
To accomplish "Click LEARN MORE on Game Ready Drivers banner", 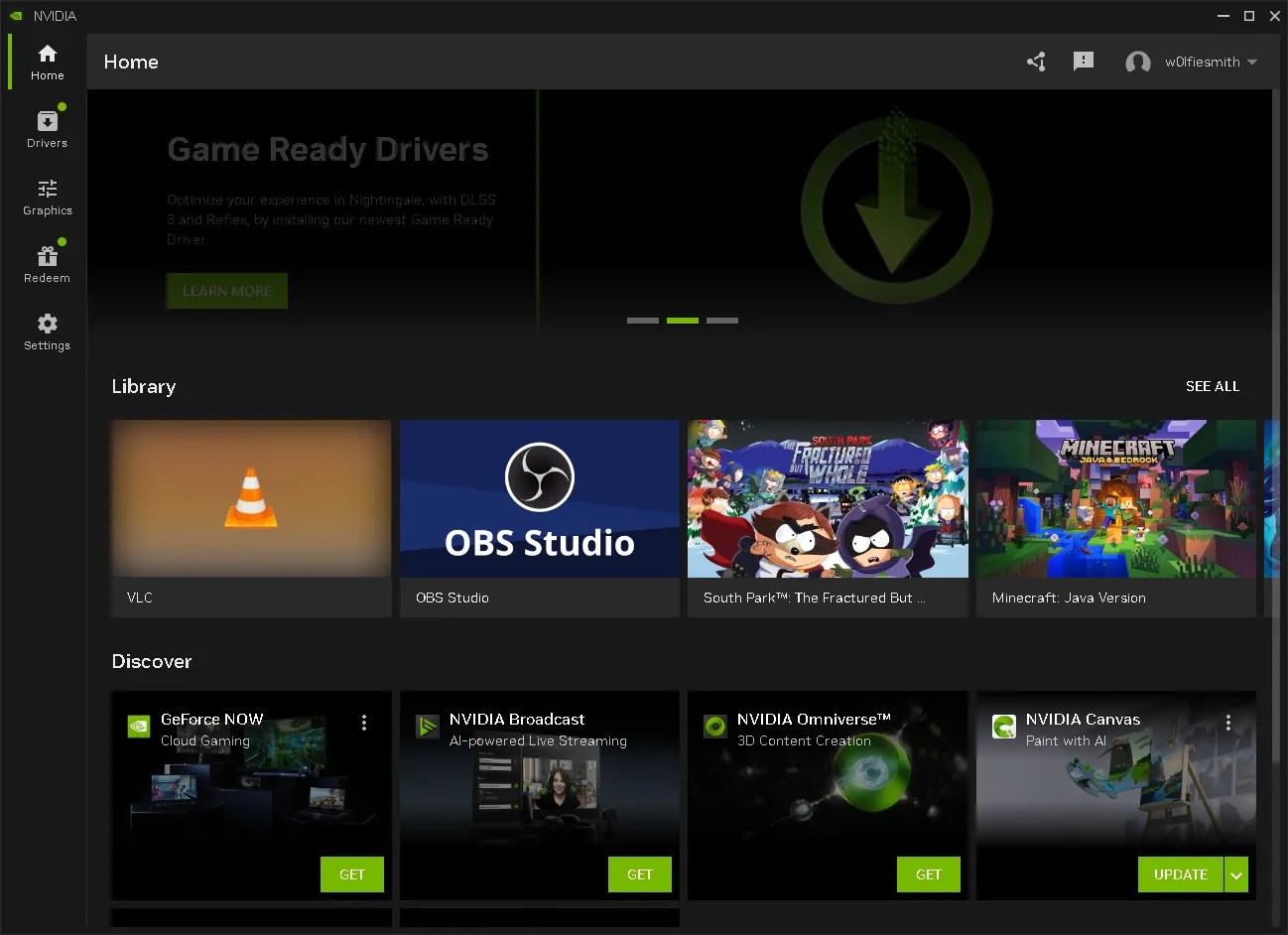I will click(x=226, y=291).
